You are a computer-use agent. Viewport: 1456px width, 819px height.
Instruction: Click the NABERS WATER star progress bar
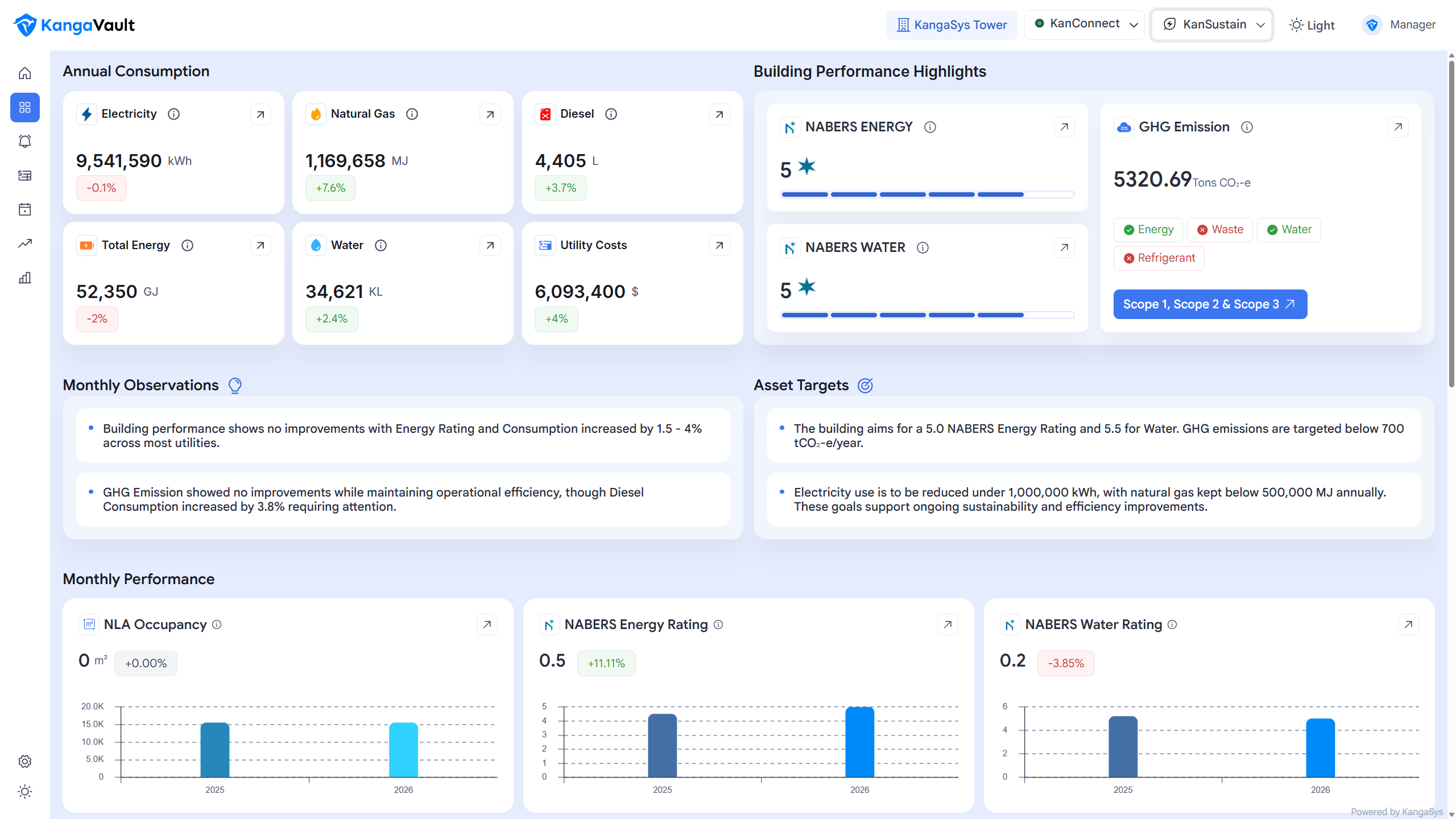tap(928, 315)
